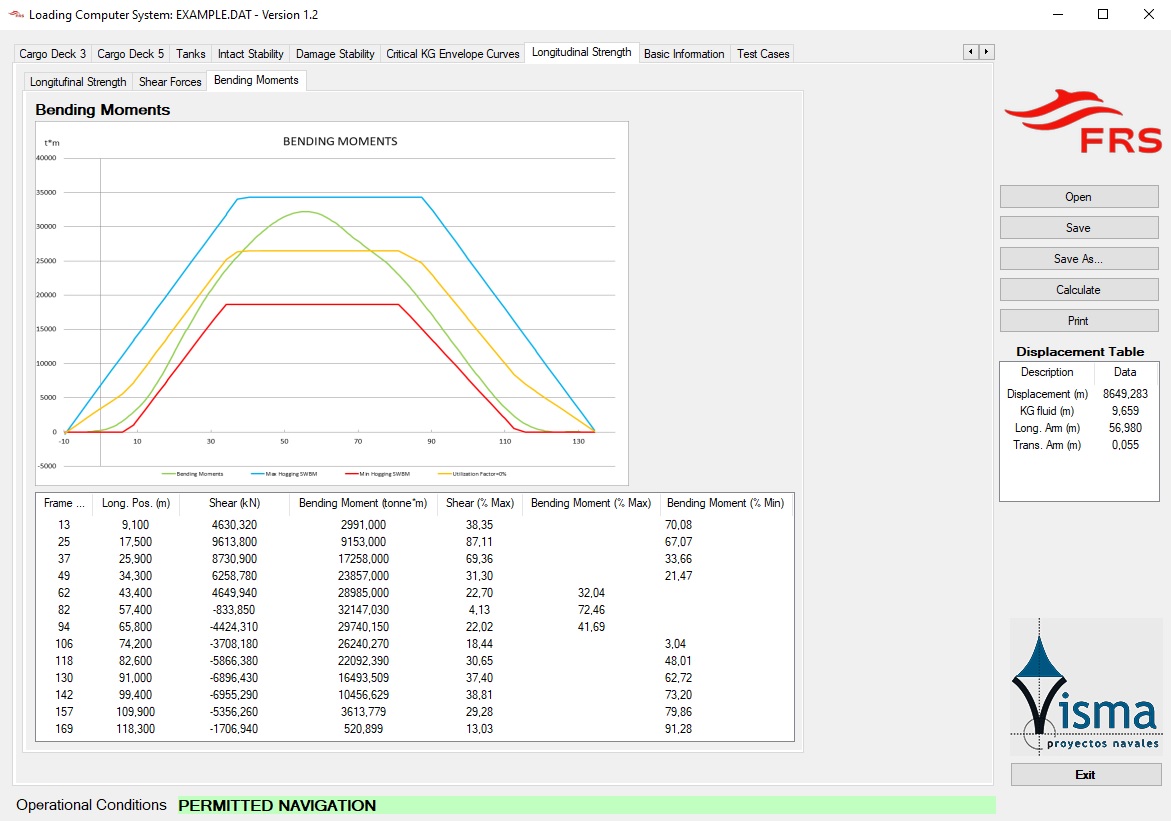
Task: Click shear value 6258,780
Action: 234,576
